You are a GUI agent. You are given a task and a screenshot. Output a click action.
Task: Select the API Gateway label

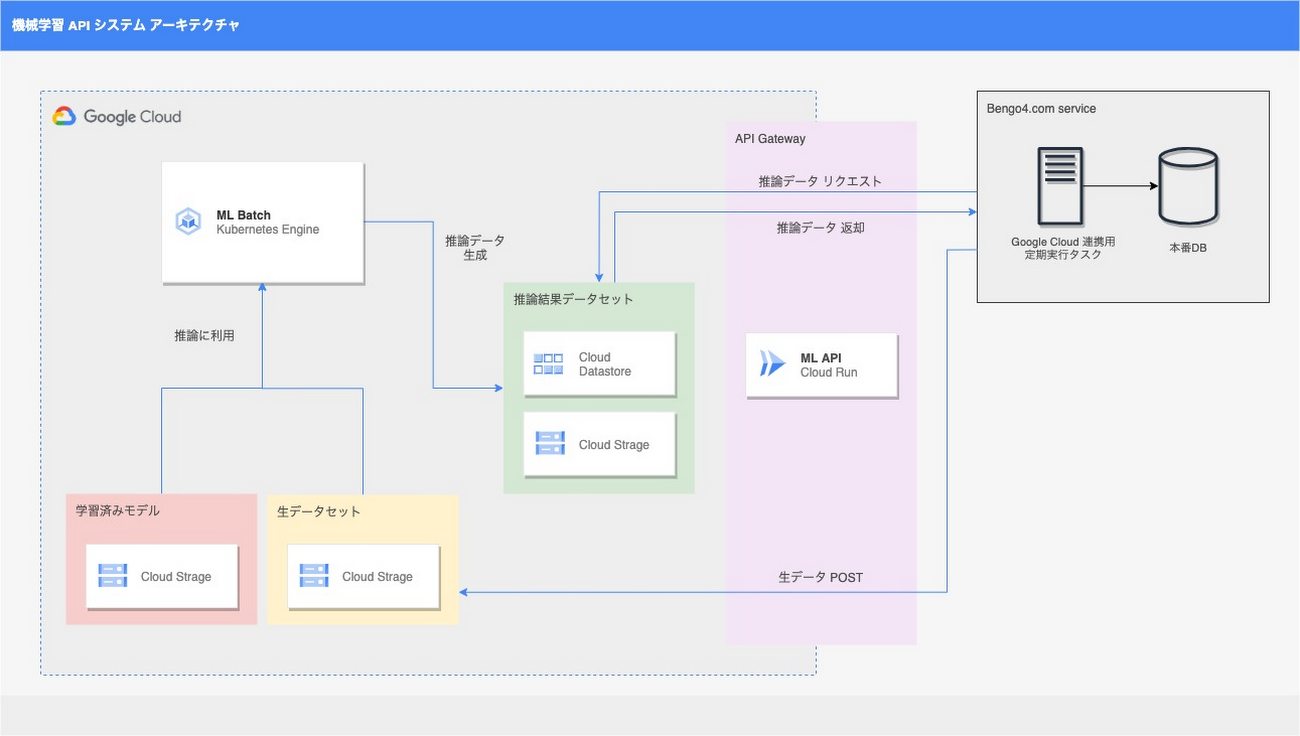770,139
